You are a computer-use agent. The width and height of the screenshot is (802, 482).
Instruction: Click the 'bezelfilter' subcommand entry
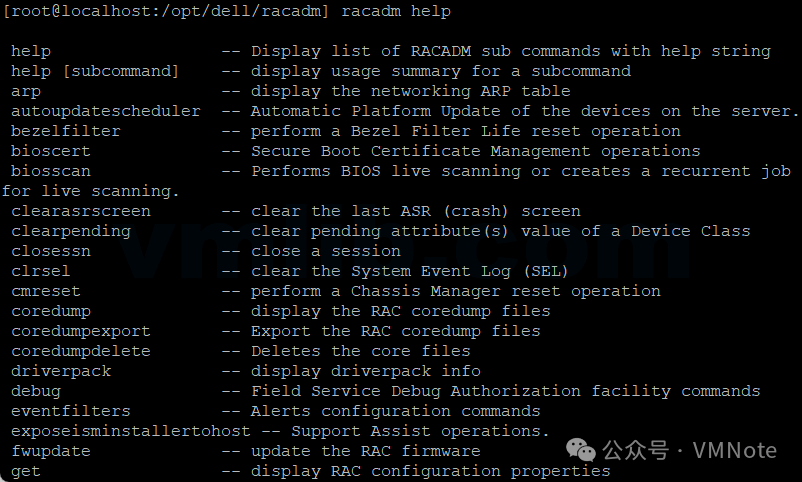65,131
